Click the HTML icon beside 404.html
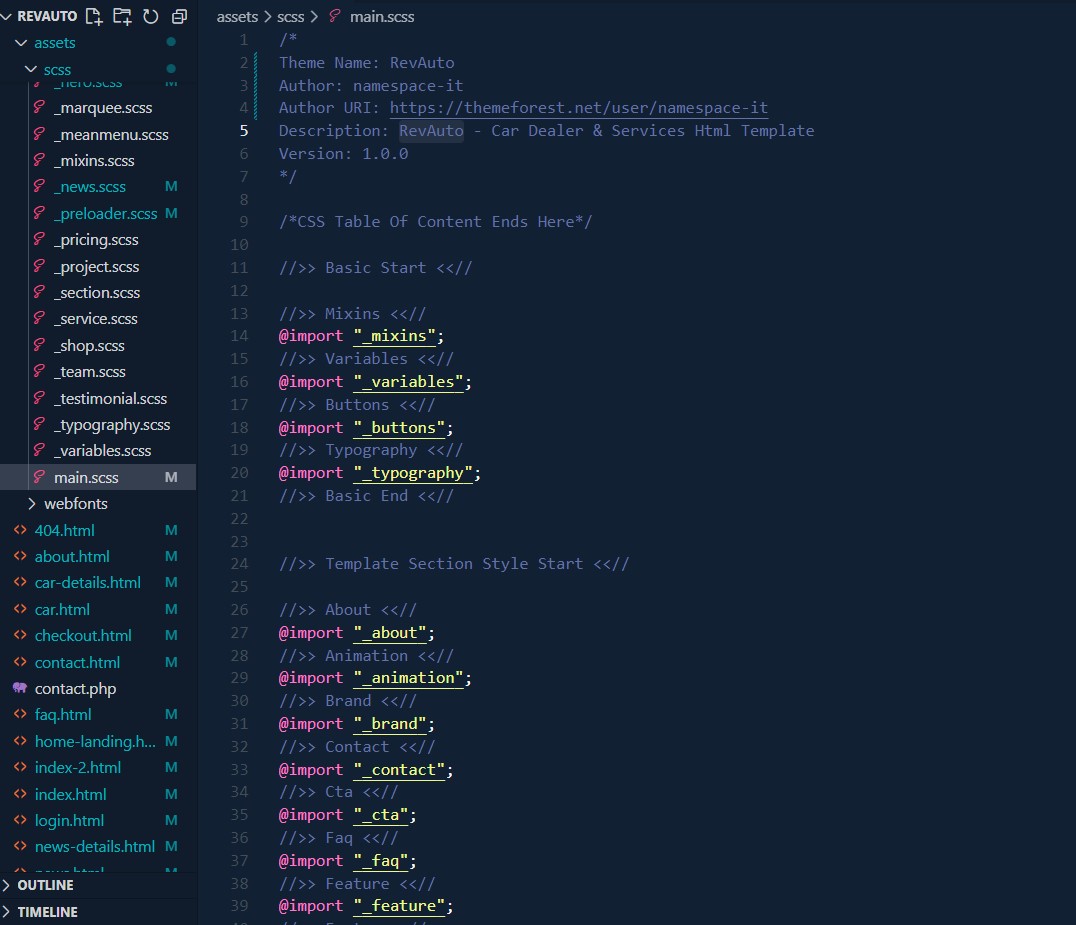Image resolution: width=1076 pixels, height=925 pixels. pos(20,530)
